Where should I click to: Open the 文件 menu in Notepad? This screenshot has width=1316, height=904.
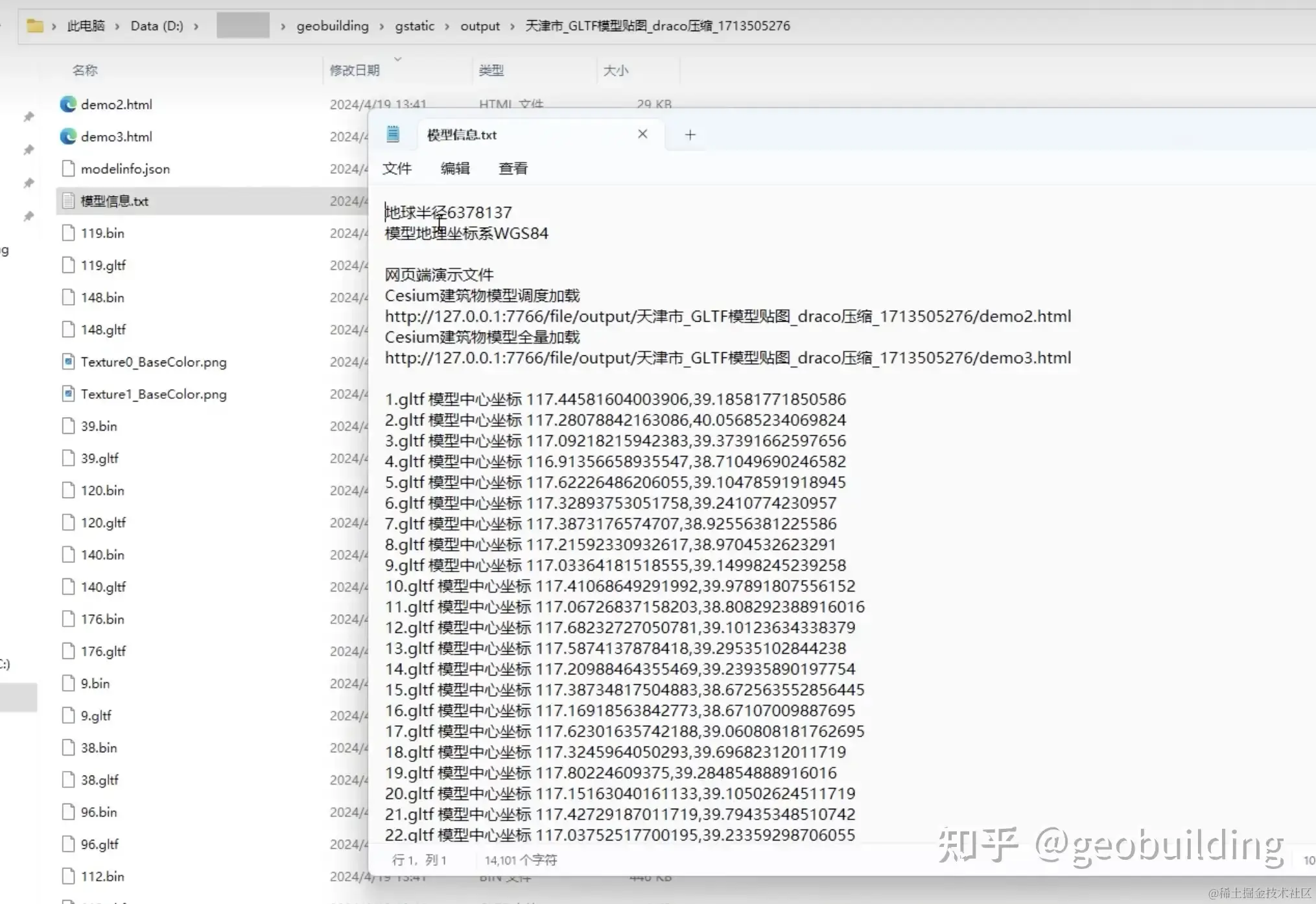[x=397, y=169]
